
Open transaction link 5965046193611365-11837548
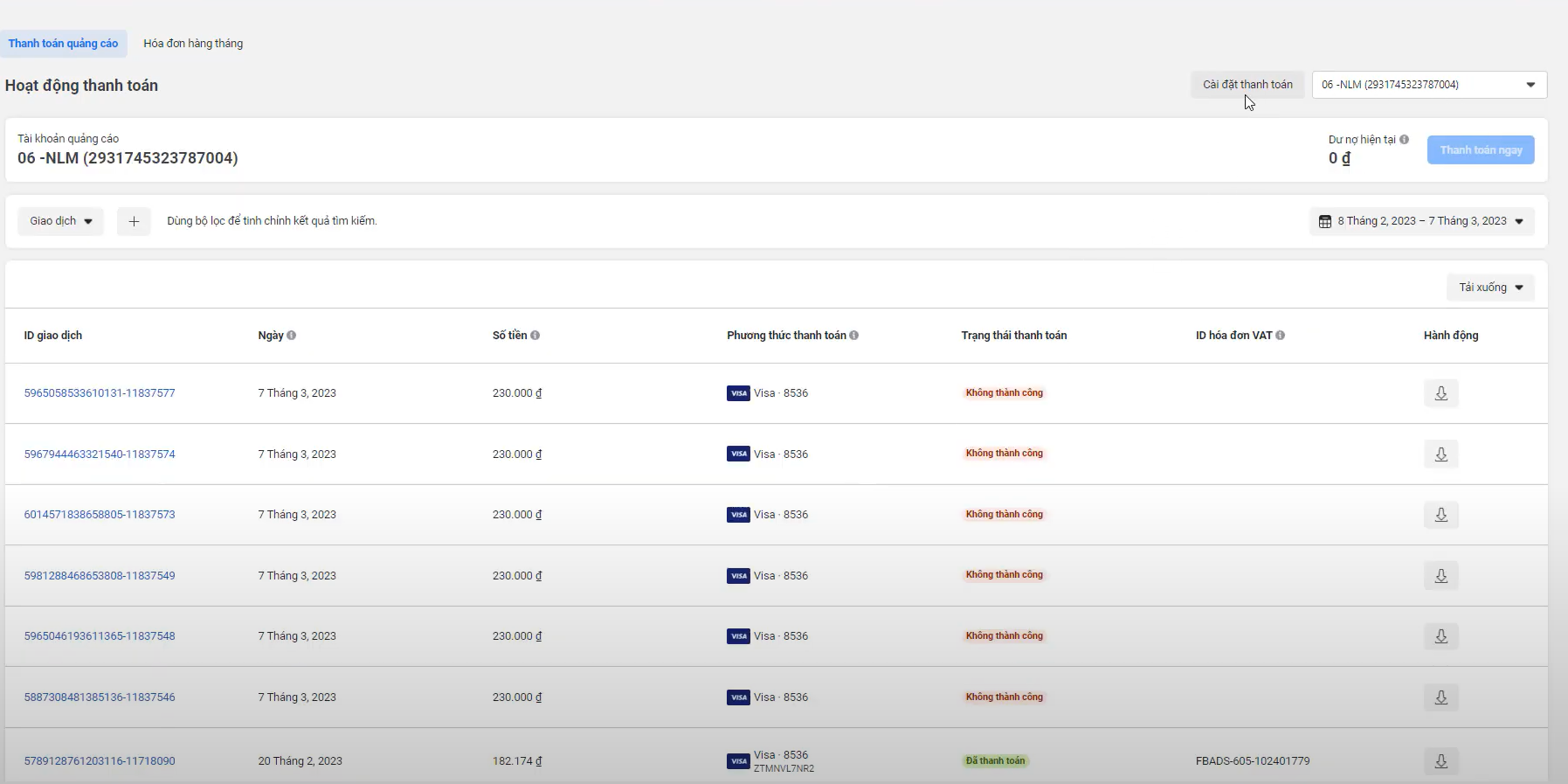[x=100, y=636]
